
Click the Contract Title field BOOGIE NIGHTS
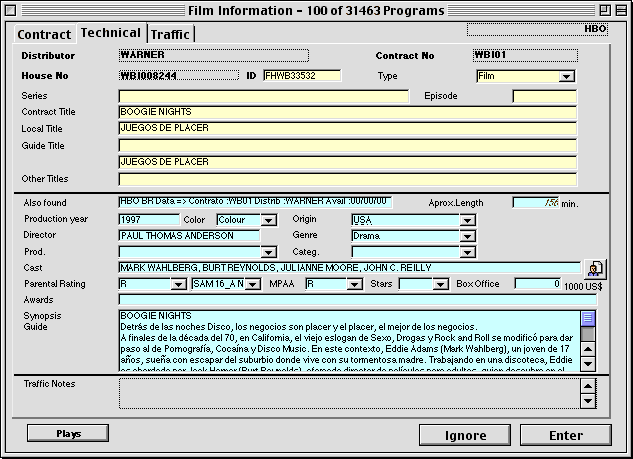point(348,112)
